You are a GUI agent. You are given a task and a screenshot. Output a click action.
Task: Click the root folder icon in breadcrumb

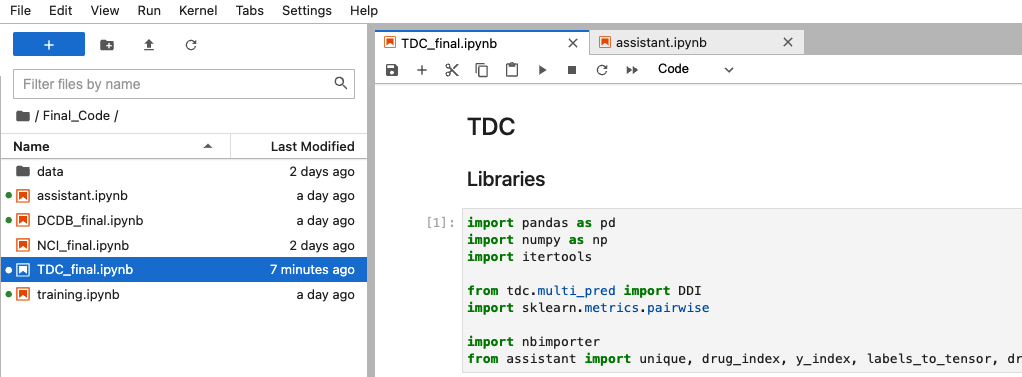tap(23, 116)
